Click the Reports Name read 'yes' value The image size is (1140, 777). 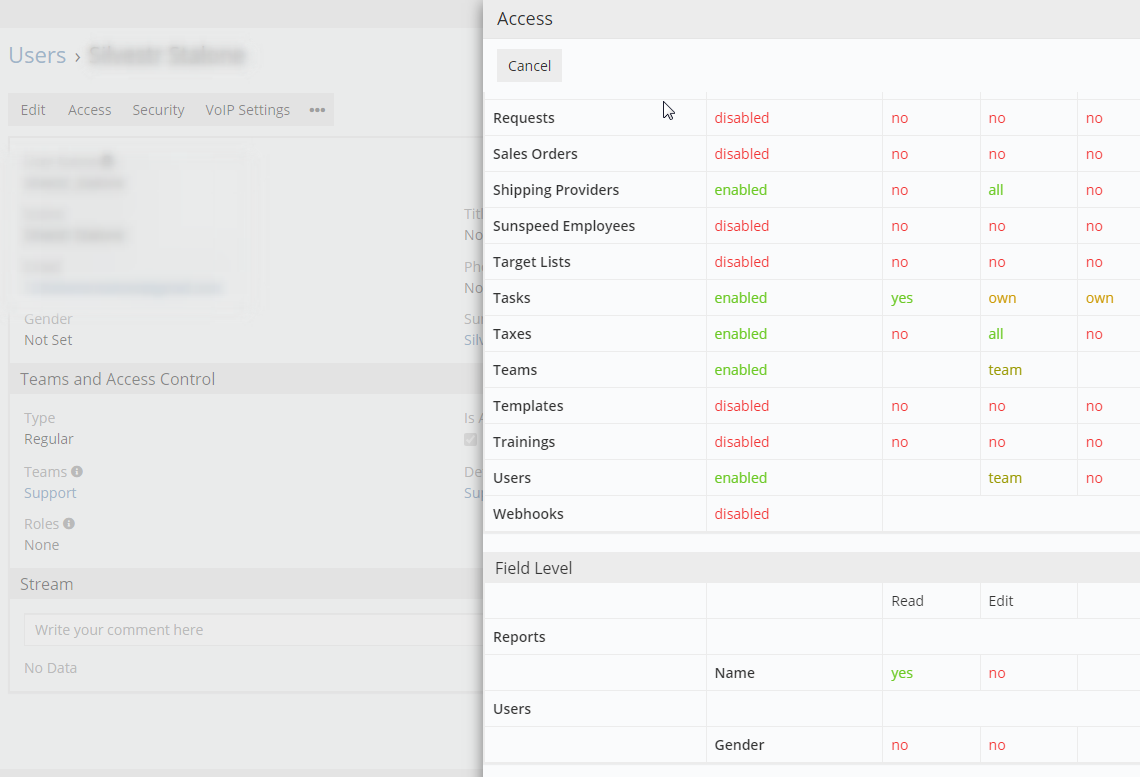coord(902,673)
